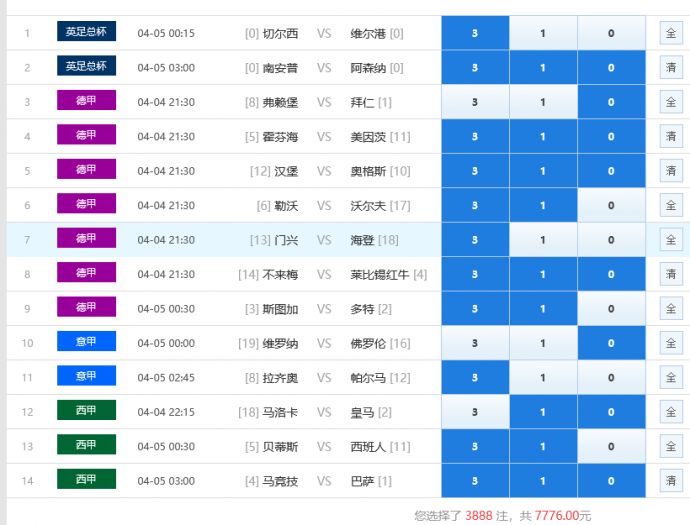
Task: Click 英足总杯 league tag in row 1
Action: [86, 32]
